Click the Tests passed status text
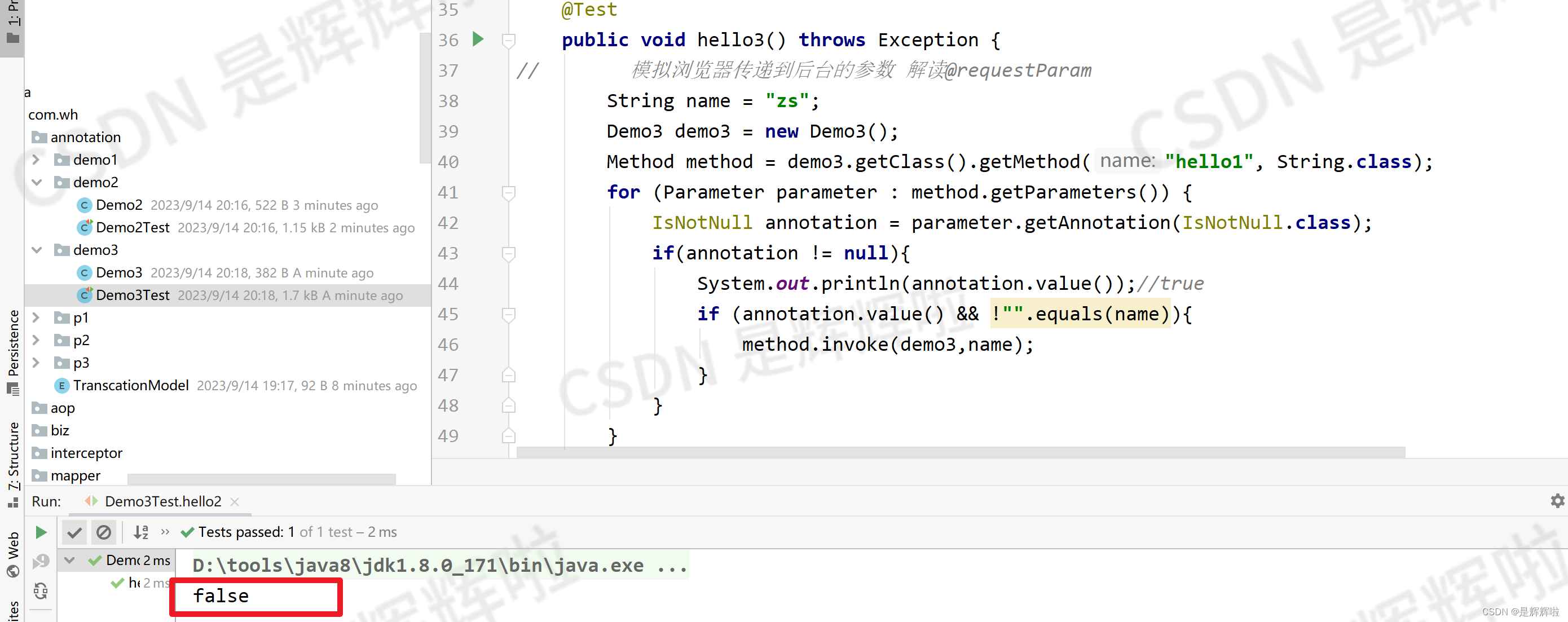Image resolution: width=1568 pixels, height=622 pixels. pos(297,532)
